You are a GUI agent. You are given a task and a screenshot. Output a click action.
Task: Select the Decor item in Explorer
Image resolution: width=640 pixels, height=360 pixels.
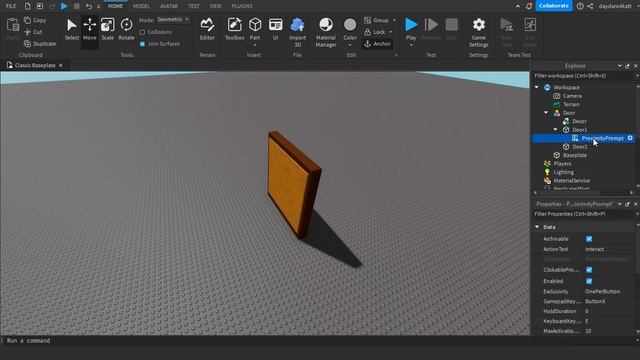[579, 121]
